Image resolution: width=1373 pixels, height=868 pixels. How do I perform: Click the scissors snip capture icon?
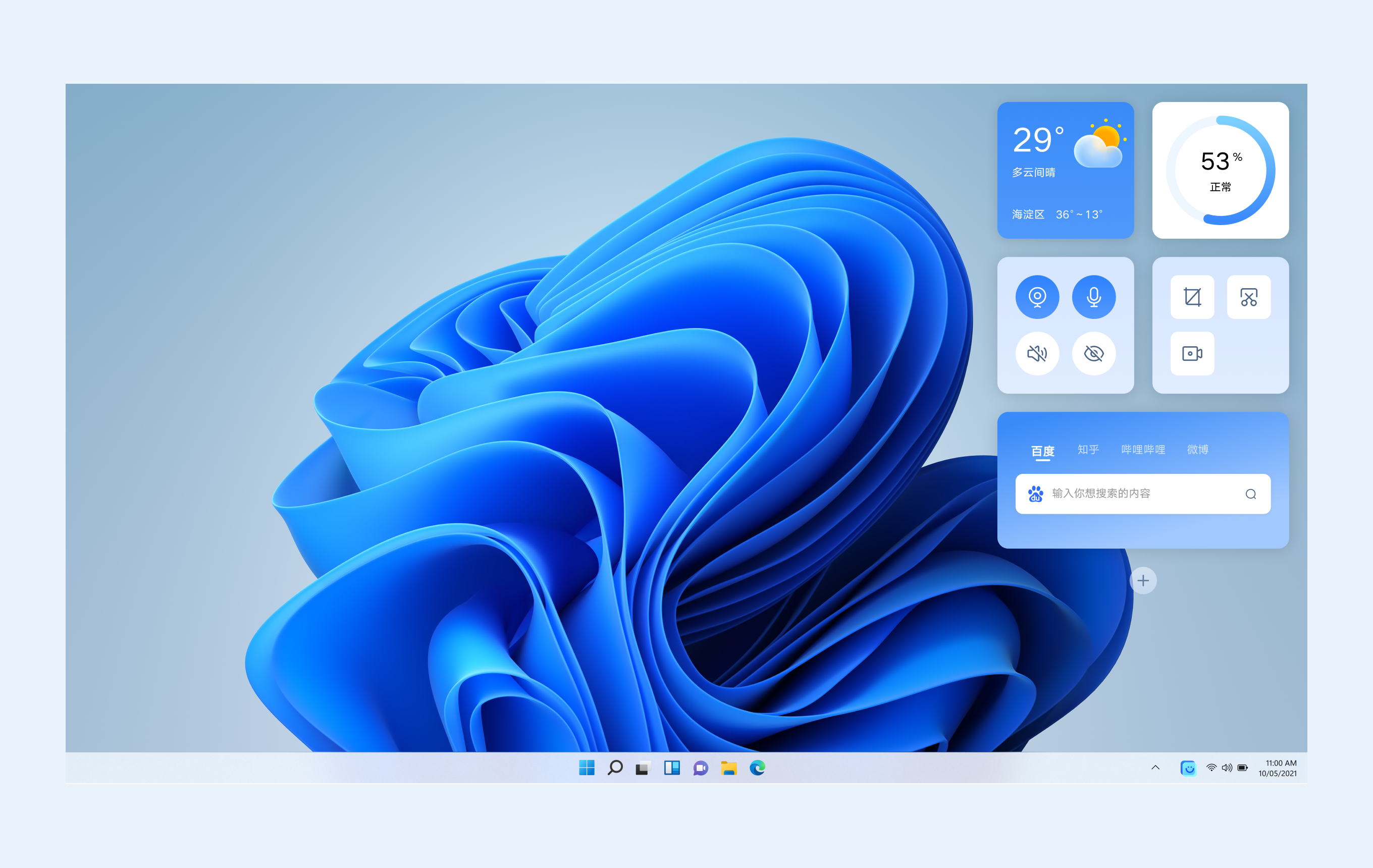click(1248, 297)
